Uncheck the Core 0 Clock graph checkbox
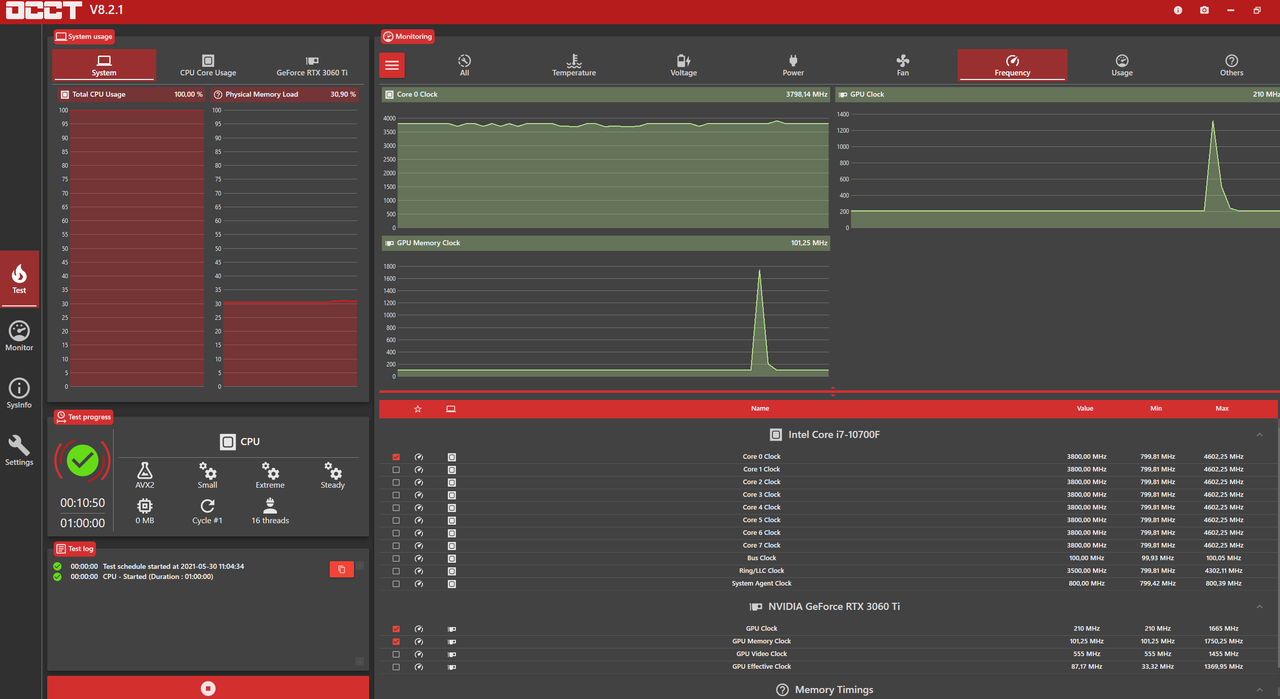The height and width of the screenshot is (699, 1280). point(396,457)
